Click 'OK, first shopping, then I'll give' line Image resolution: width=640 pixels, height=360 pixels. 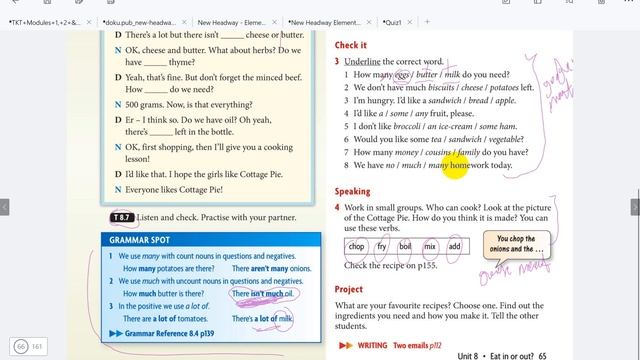[209, 153]
